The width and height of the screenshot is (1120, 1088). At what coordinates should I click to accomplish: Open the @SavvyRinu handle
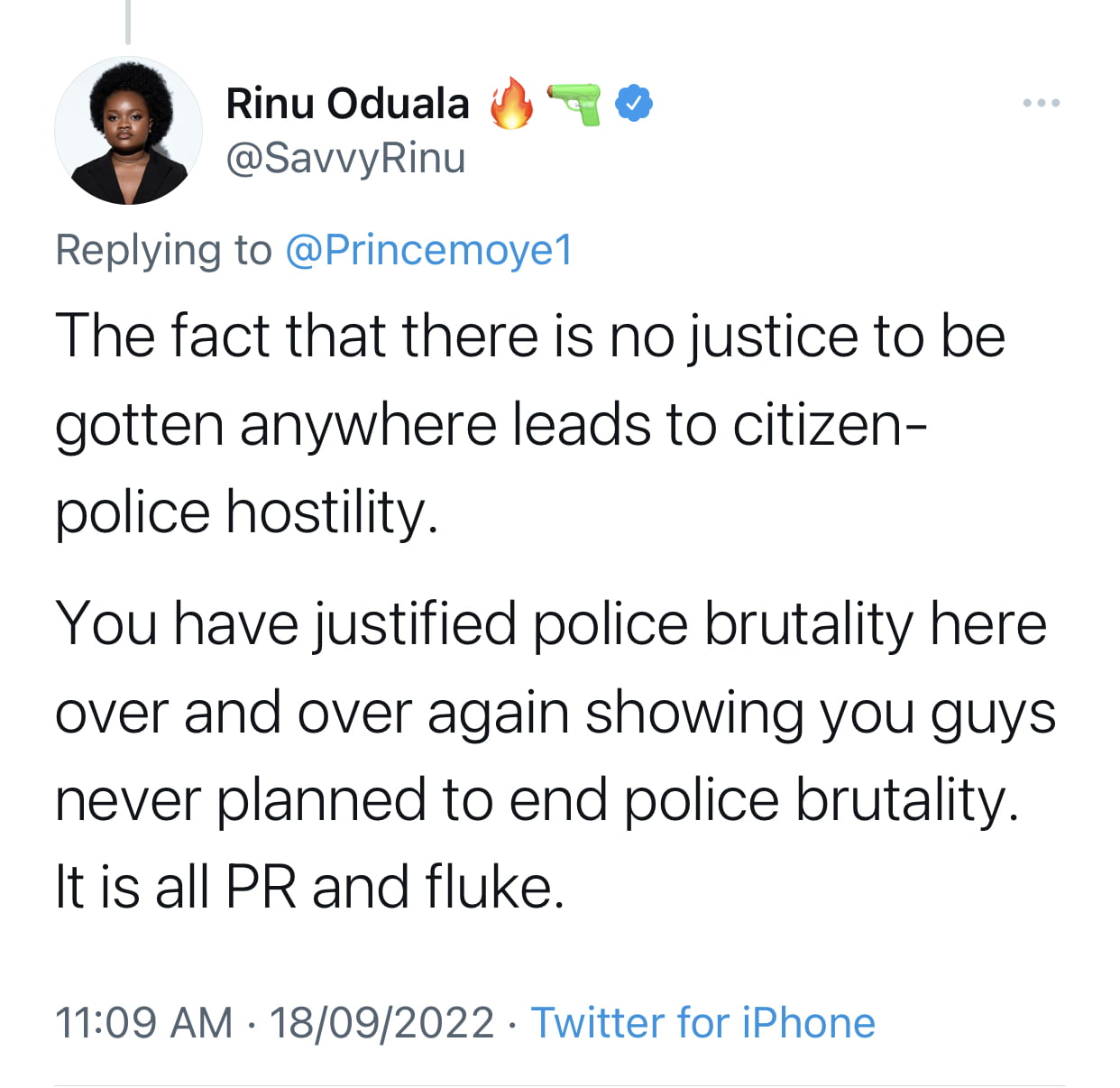(x=345, y=159)
